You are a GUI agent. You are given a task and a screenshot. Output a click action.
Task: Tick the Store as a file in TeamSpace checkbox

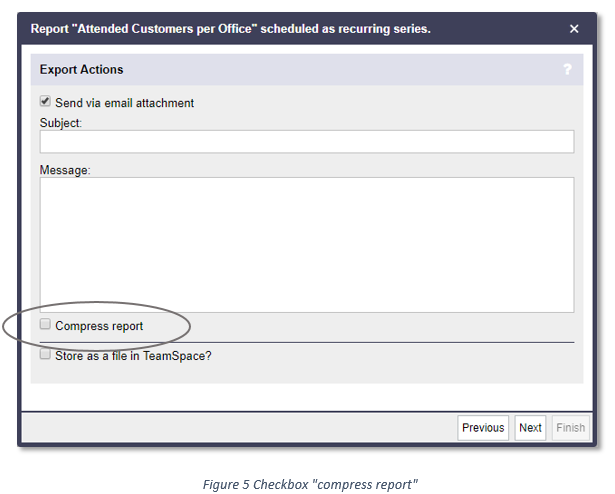click(x=45, y=354)
